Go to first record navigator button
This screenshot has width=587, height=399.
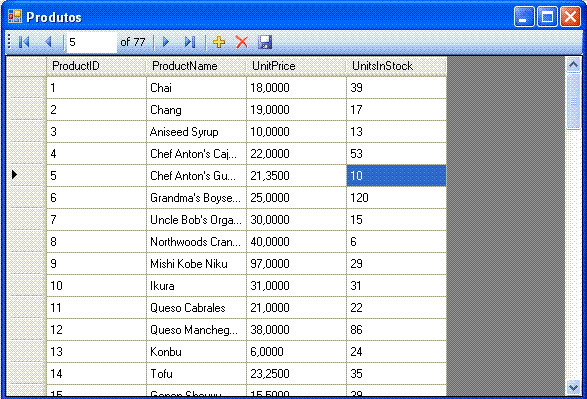click(24, 42)
